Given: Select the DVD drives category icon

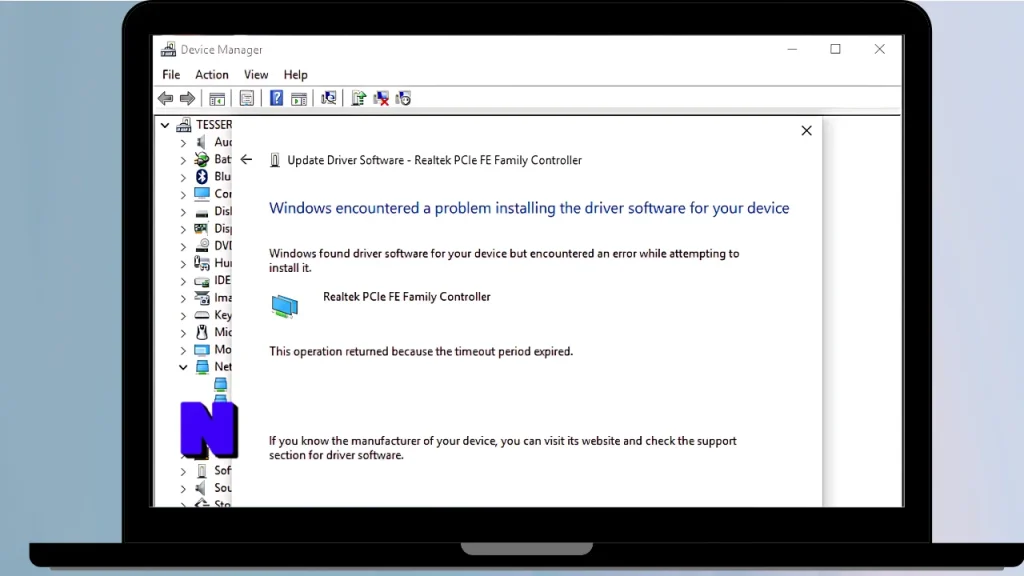Looking at the screenshot, I should coord(202,246).
